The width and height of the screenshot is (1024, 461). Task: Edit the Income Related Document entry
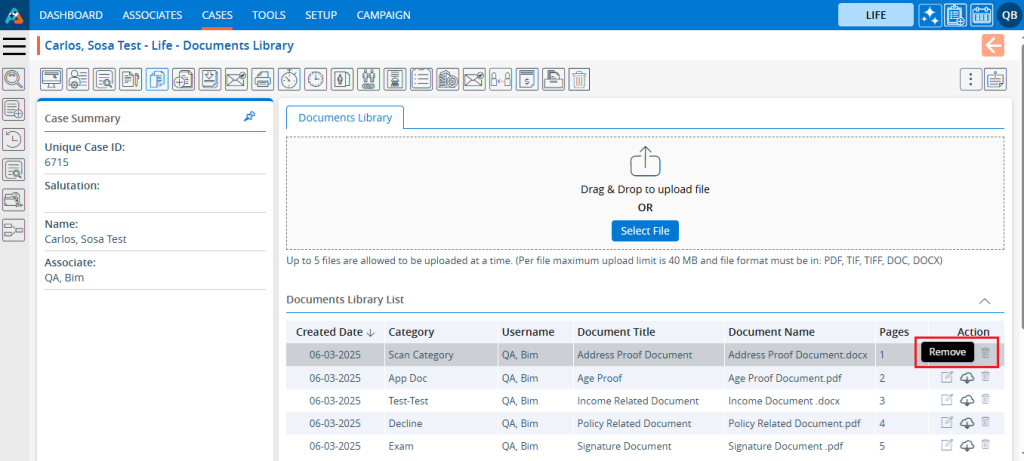947,400
